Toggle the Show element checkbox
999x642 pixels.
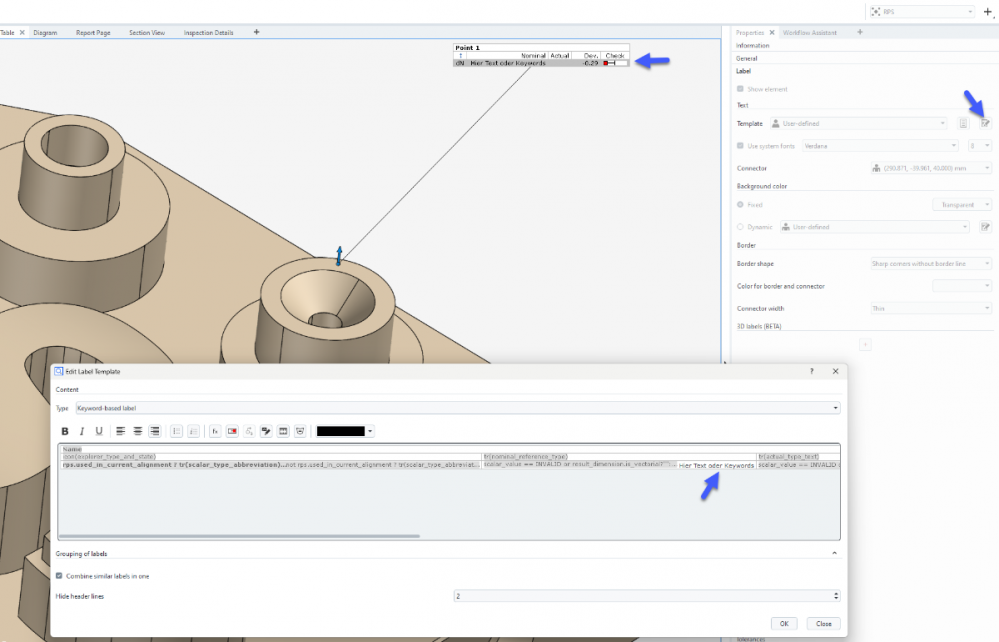click(x=740, y=89)
